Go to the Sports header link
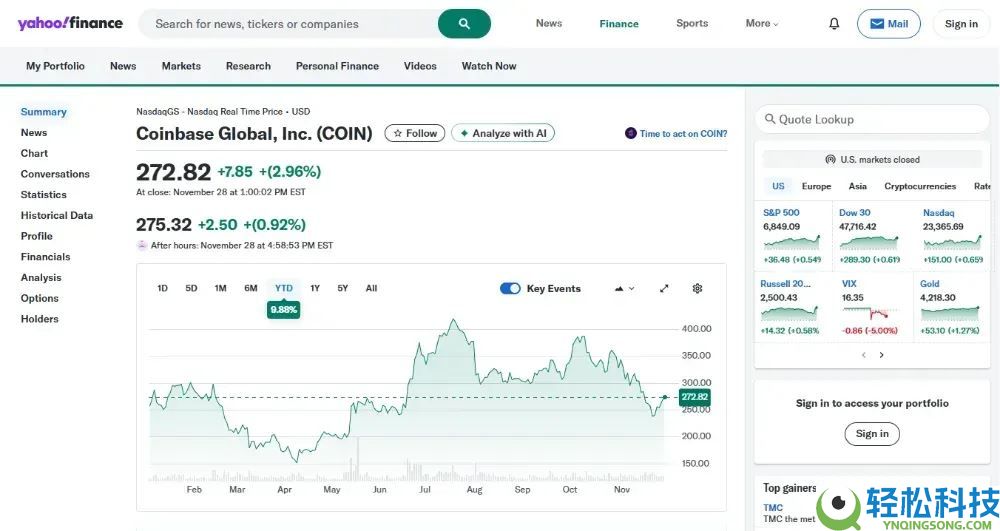The height and width of the screenshot is (531, 1000). [692, 24]
